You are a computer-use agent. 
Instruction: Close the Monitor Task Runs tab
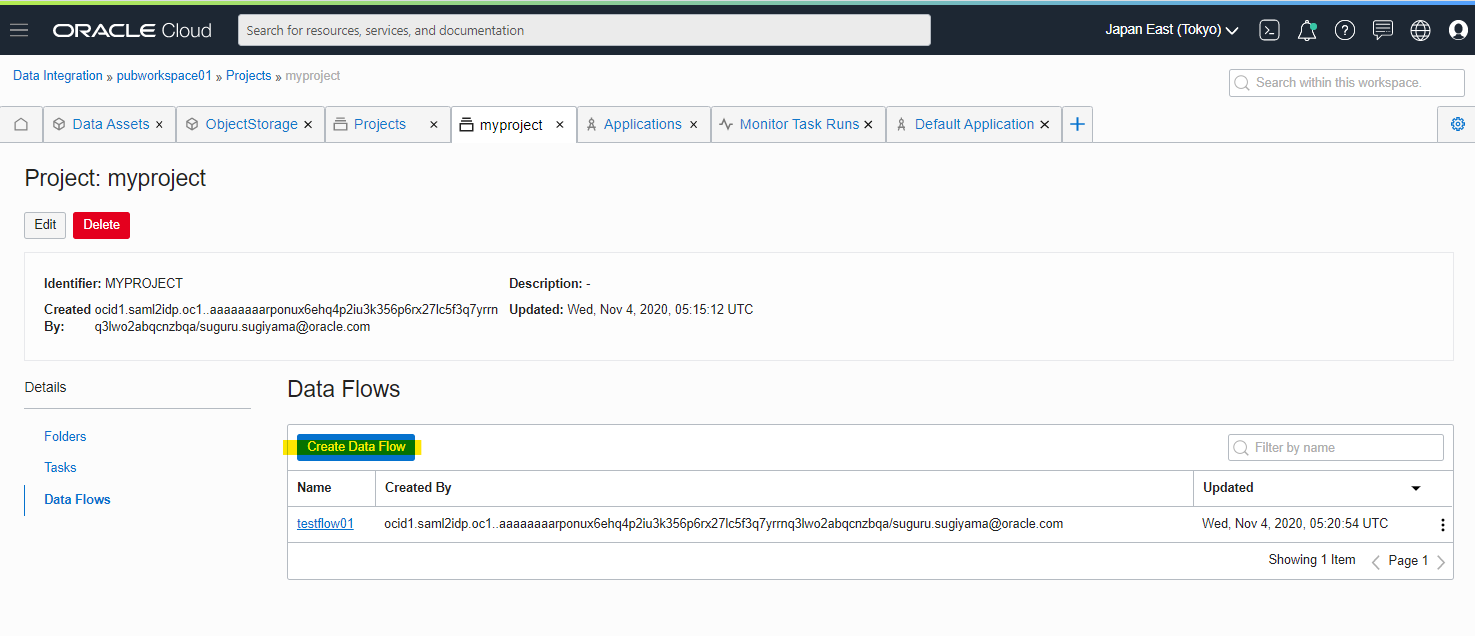coord(868,125)
